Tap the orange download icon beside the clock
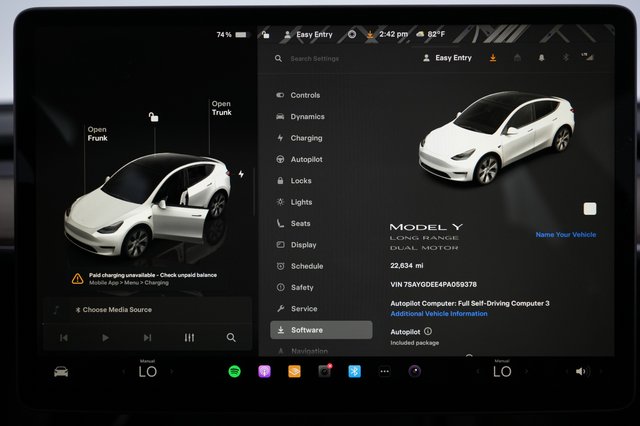This screenshot has width=640, height=426. [370, 34]
